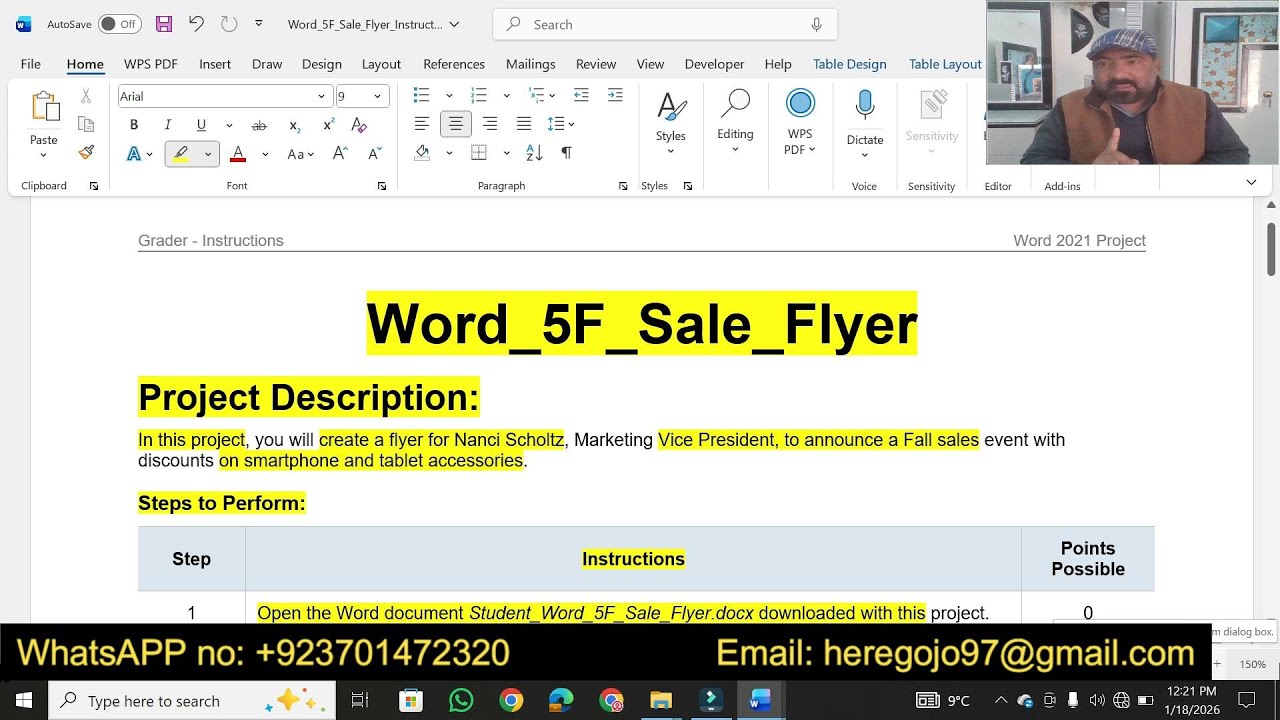Apply strikethrough formatting
1280x720 pixels.
[x=259, y=125]
